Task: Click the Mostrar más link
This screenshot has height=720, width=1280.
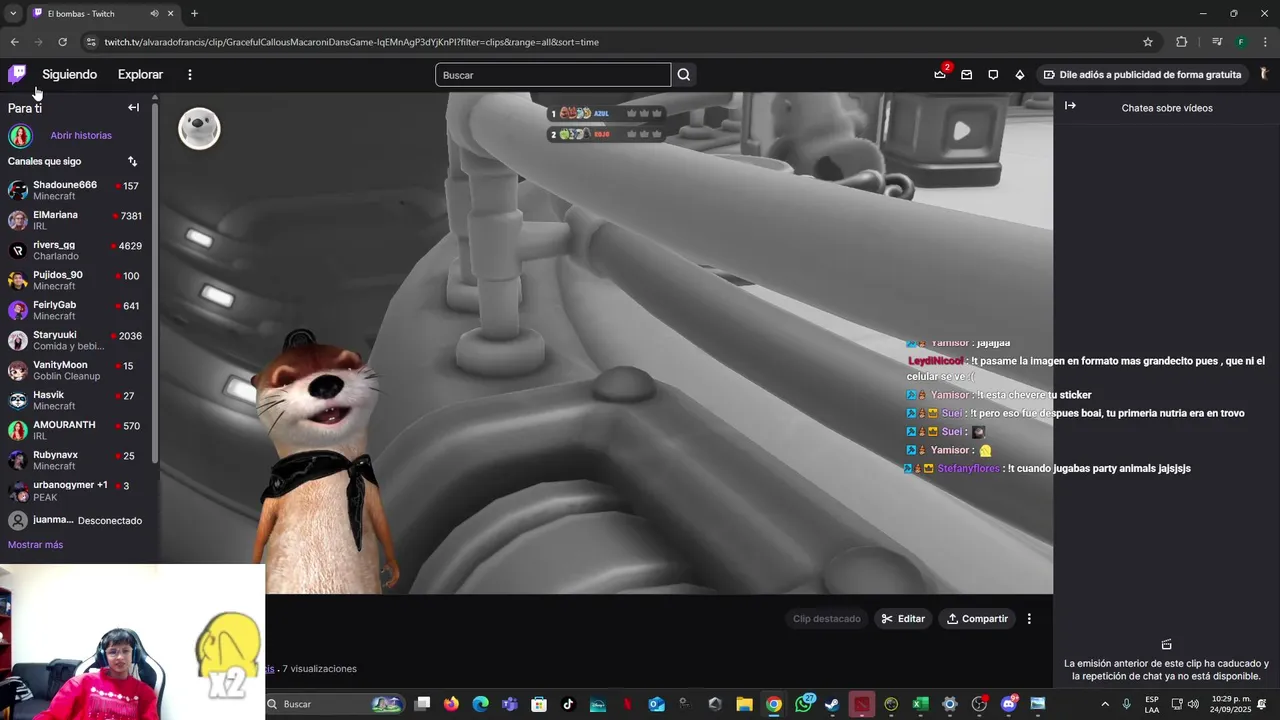Action: click(35, 545)
